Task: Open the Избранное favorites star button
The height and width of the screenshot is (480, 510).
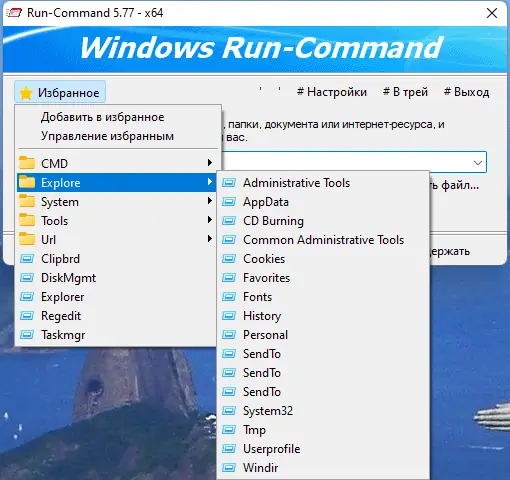Action: tap(60, 92)
